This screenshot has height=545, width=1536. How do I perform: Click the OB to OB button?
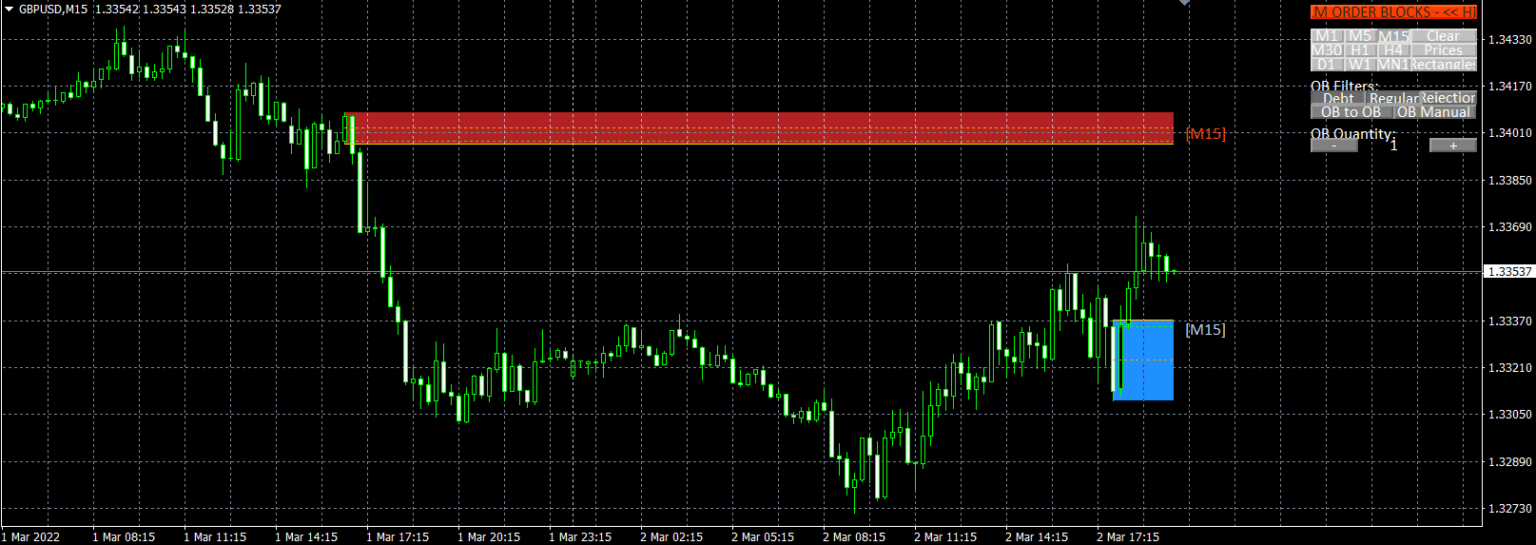[x=1351, y=112]
